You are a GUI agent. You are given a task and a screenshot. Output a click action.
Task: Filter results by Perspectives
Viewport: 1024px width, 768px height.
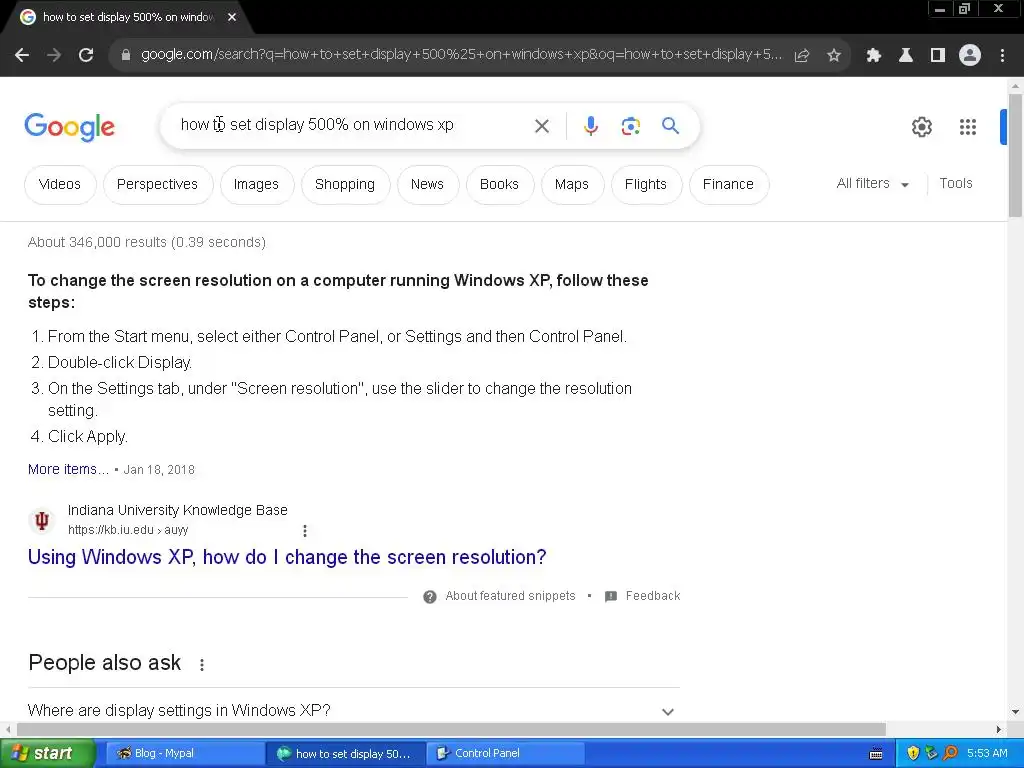click(157, 185)
